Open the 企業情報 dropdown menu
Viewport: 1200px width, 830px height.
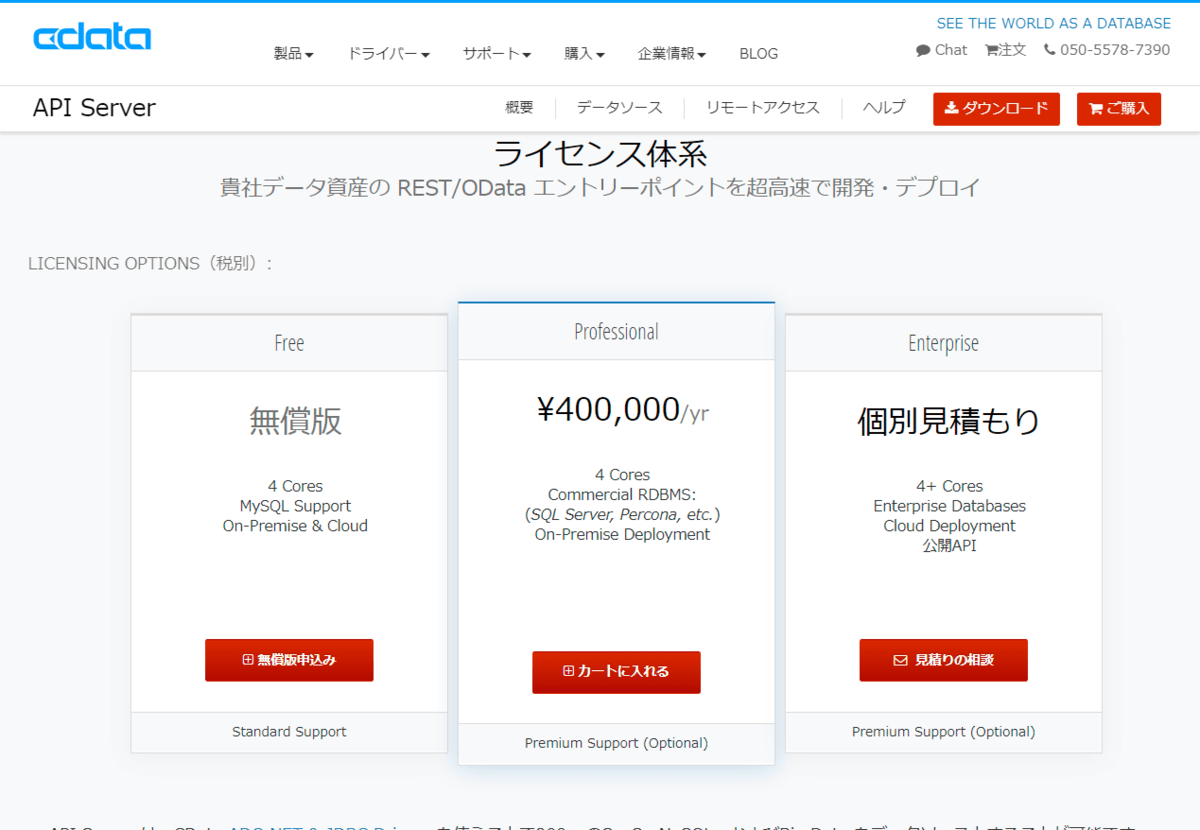point(672,54)
